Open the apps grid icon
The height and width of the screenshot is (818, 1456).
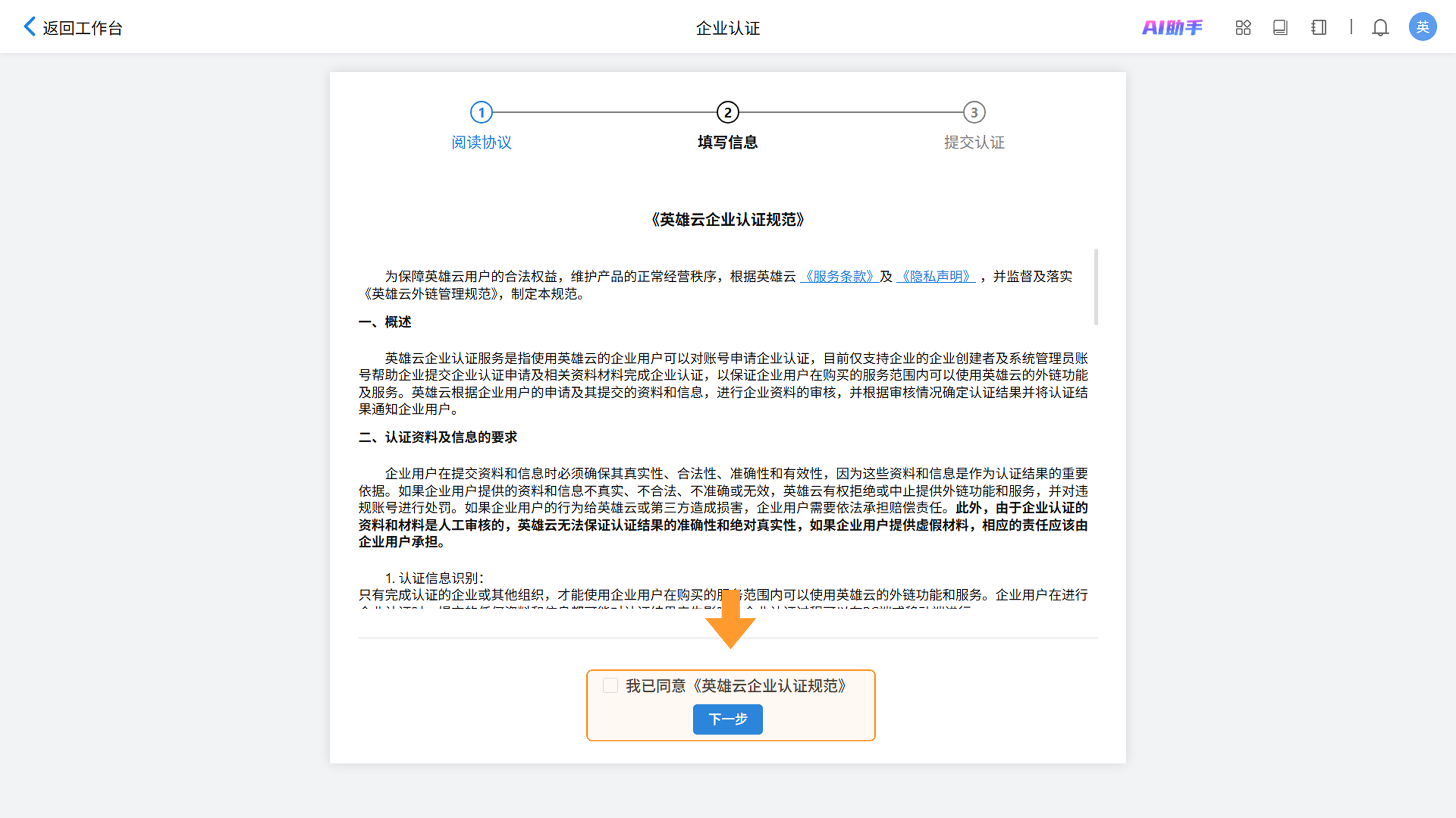(1243, 27)
